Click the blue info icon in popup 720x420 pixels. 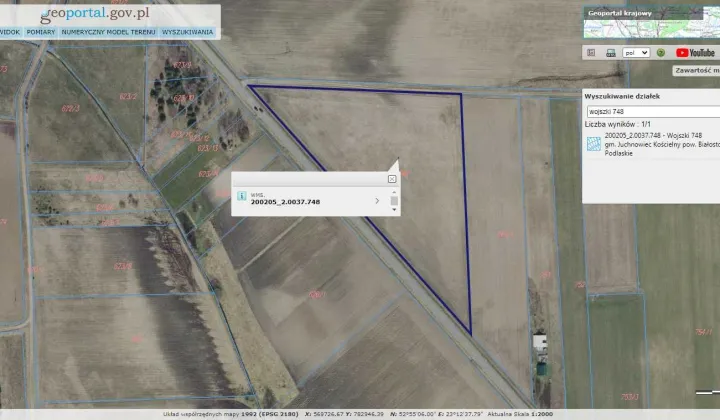coord(242,196)
